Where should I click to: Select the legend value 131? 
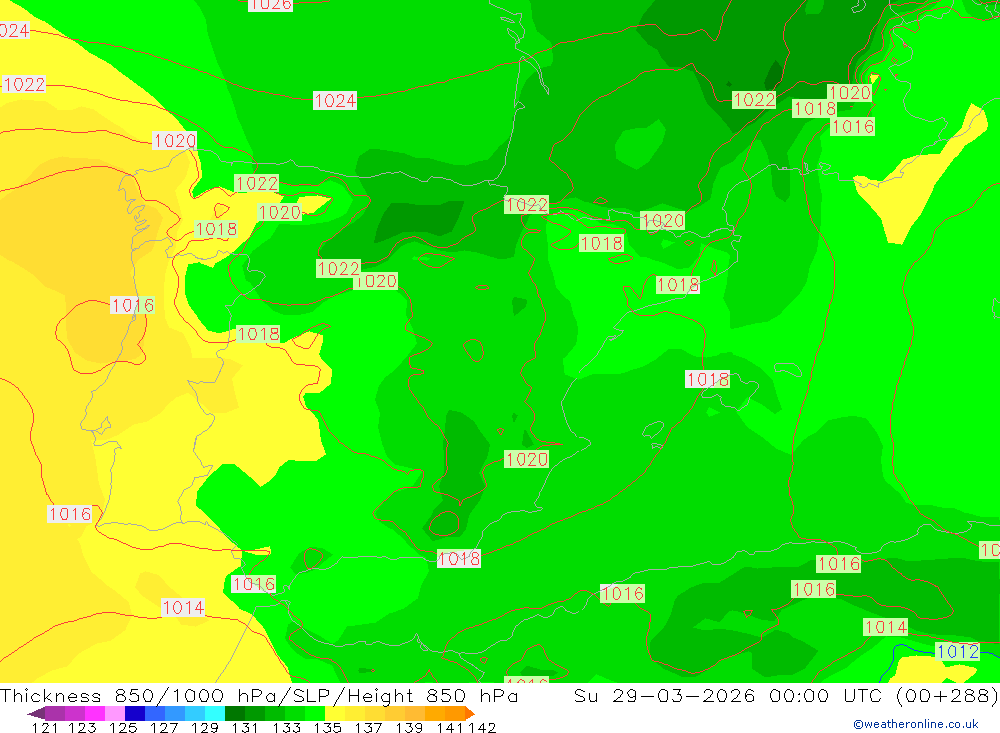[x=245, y=727]
